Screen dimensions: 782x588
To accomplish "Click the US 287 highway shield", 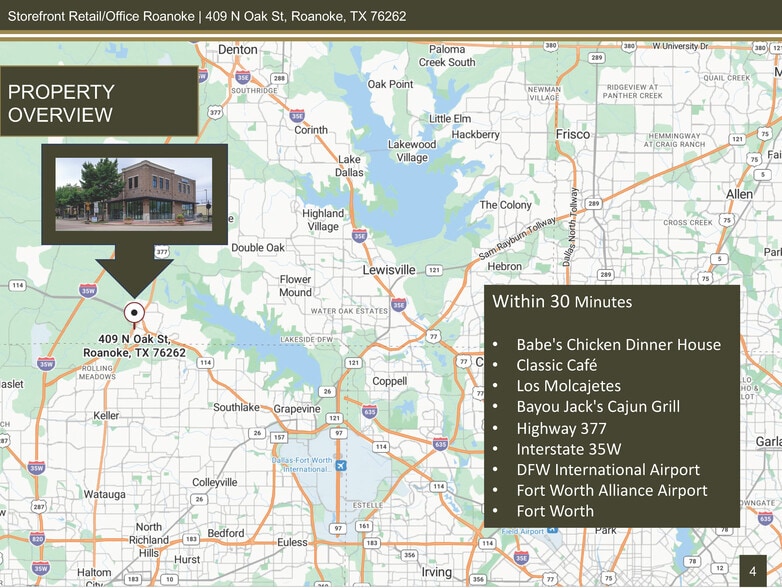I will tap(38, 507).
